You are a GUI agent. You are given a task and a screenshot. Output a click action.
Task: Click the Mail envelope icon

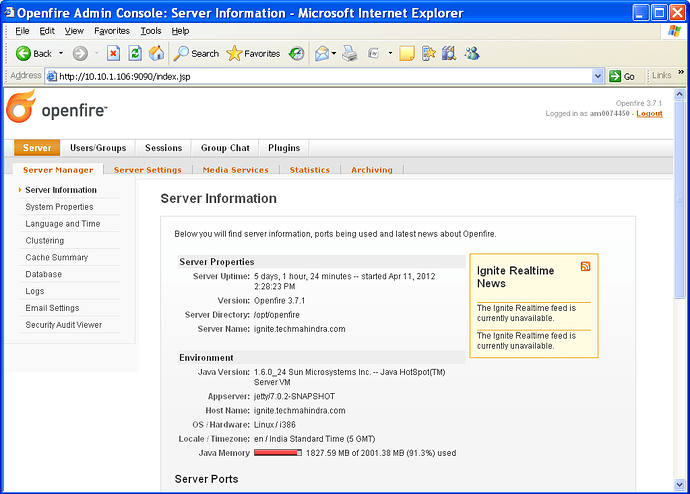tap(322, 54)
